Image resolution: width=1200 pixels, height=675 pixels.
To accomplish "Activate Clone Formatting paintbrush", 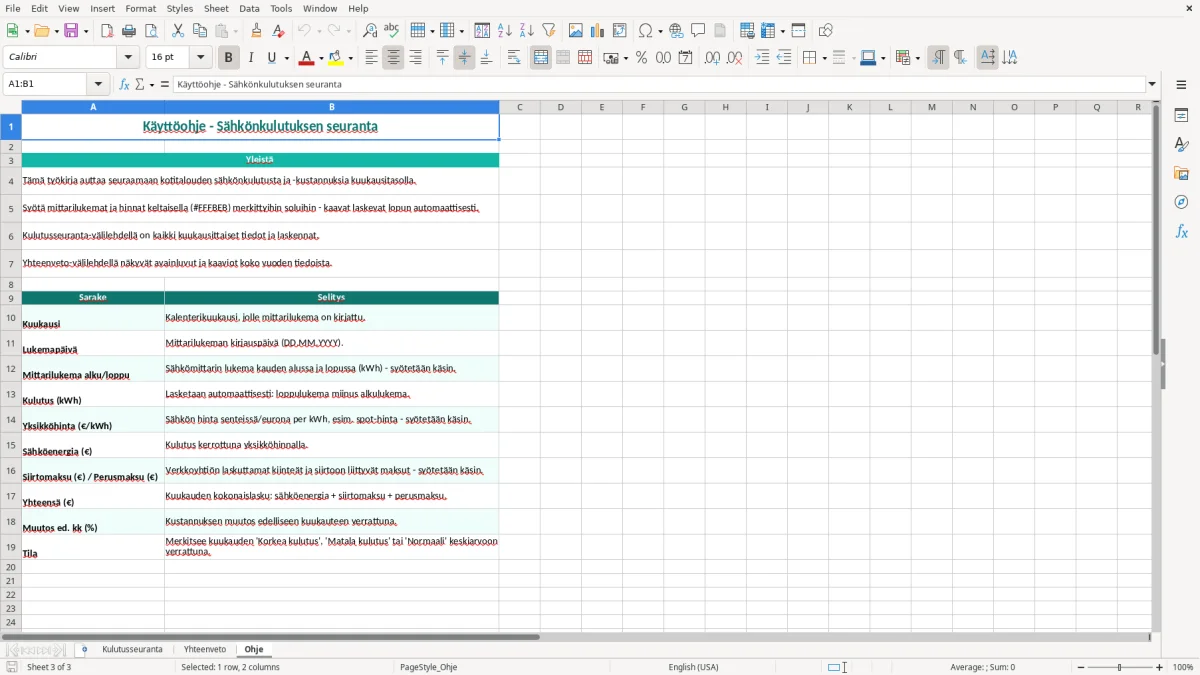I will coord(257,31).
